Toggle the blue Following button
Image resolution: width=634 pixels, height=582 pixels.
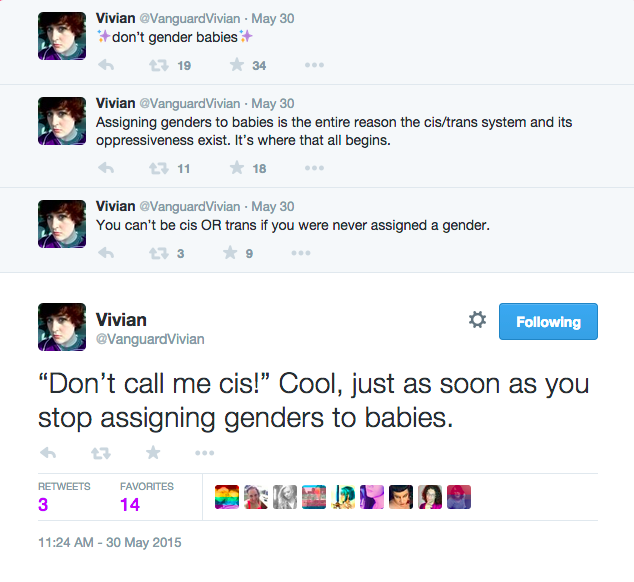[x=548, y=321]
